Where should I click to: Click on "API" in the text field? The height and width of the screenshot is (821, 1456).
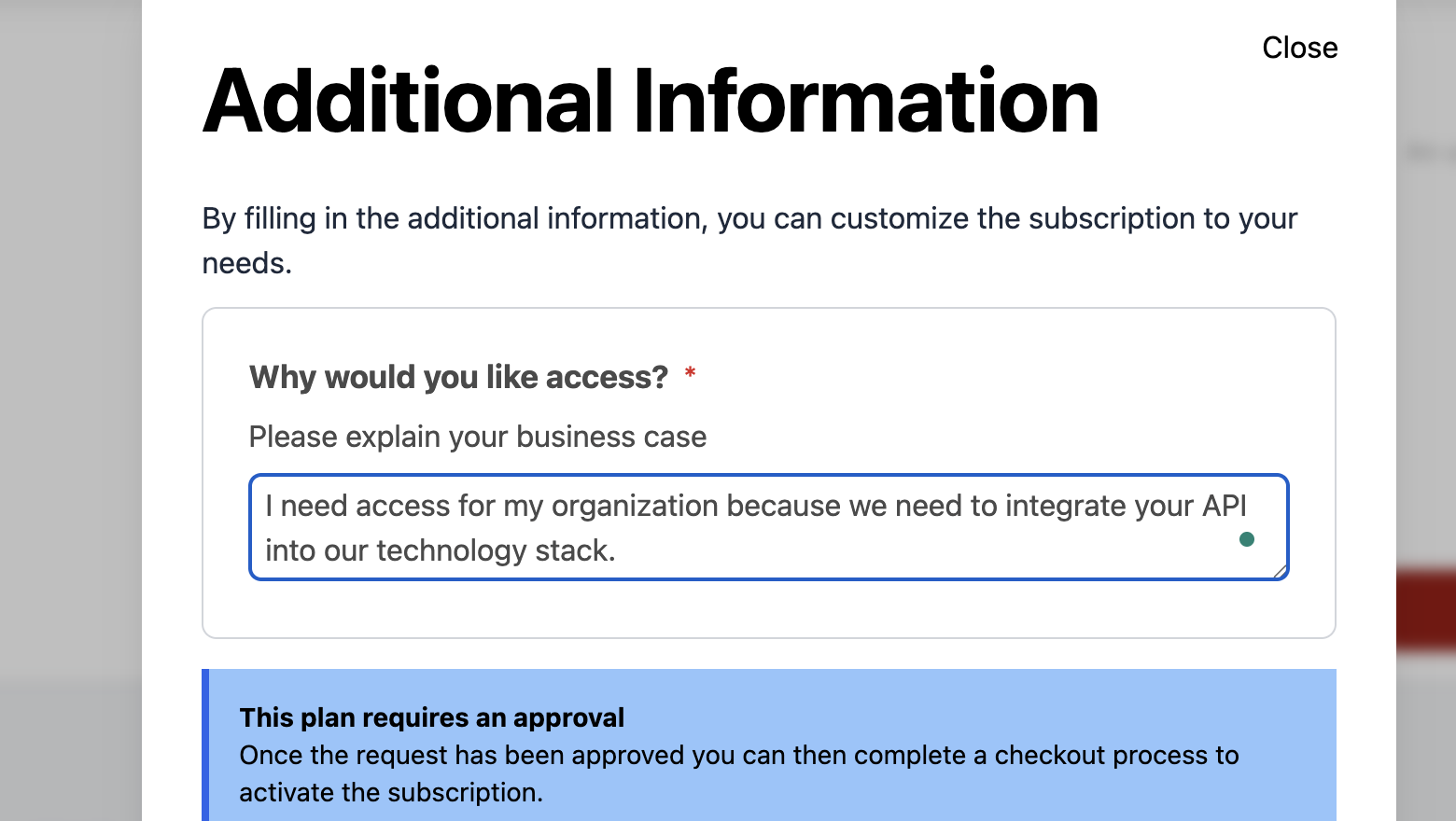[1224, 507]
